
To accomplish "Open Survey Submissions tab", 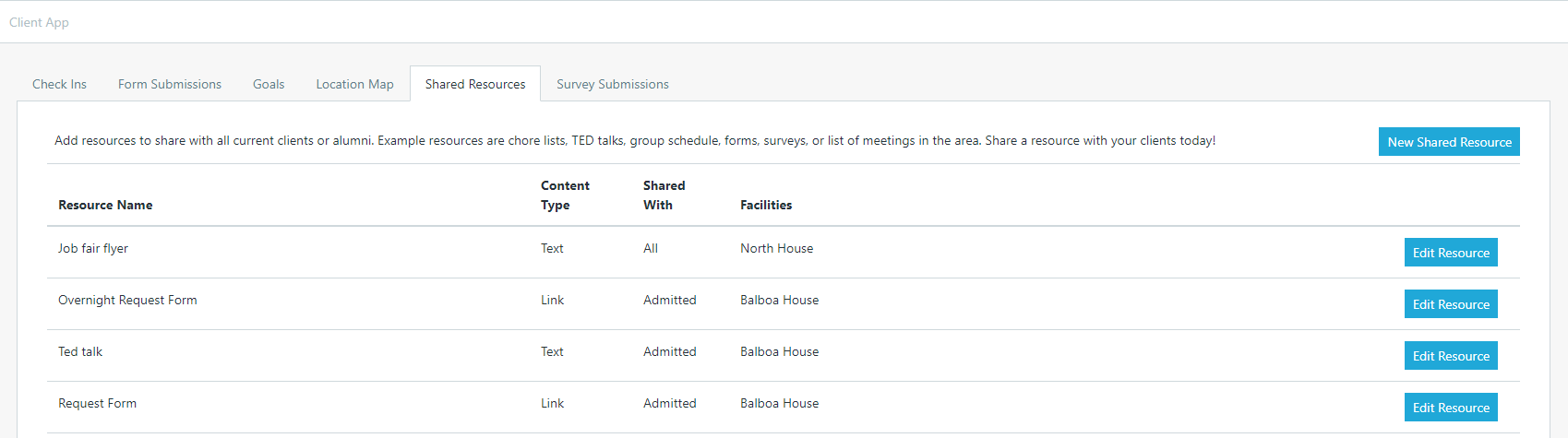I will point(613,84).
